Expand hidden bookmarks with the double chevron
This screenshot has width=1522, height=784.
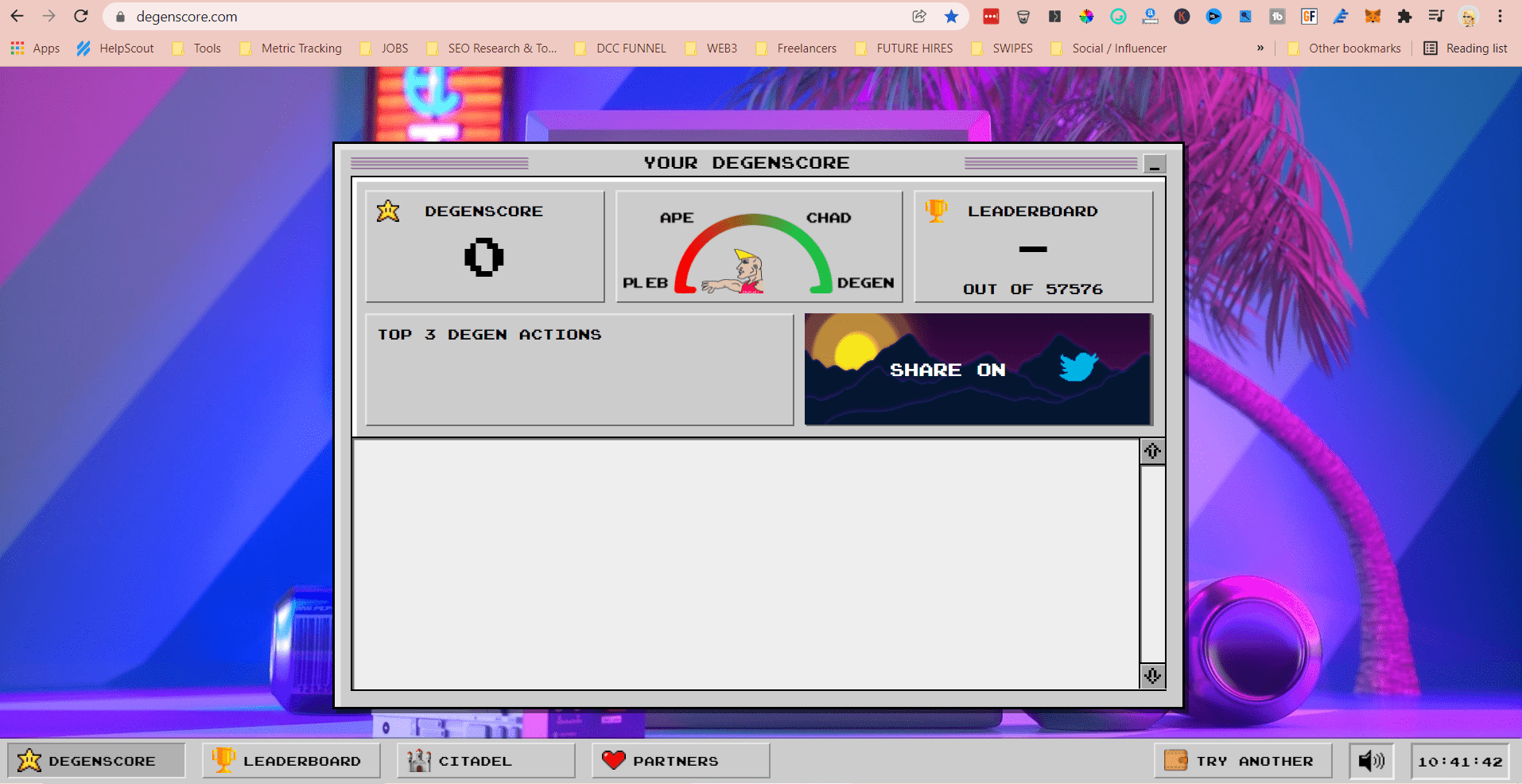1260,49
